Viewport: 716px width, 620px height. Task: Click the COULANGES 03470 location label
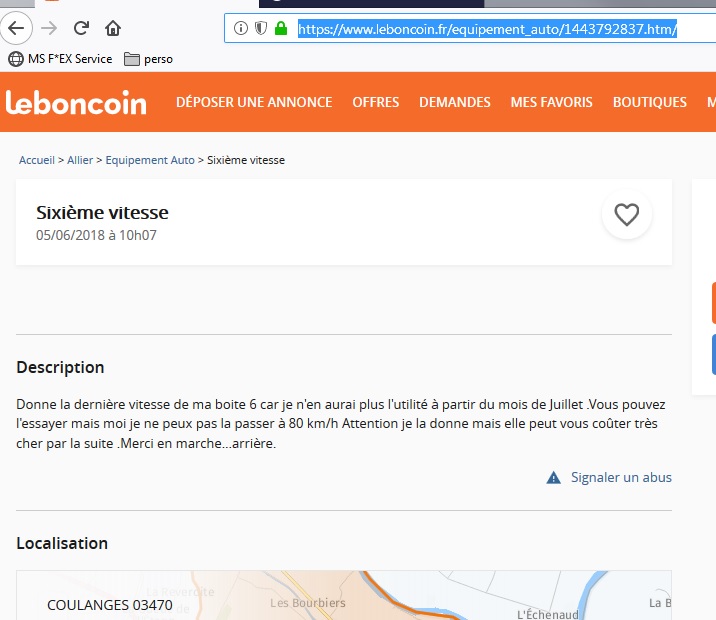pos(110,605)
